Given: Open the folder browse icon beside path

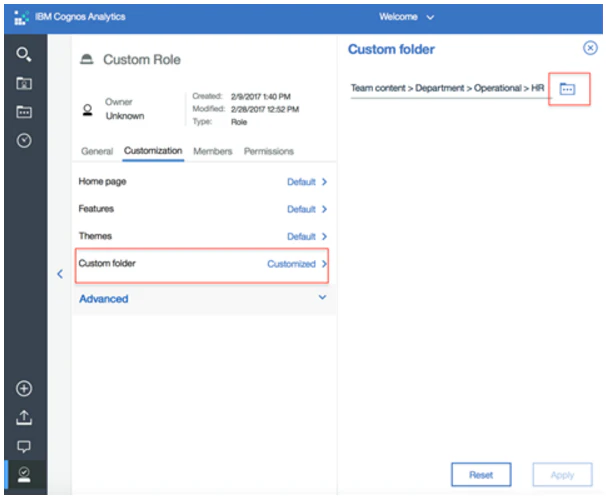Looking at the screenshot, I should [x=567, y=89].
